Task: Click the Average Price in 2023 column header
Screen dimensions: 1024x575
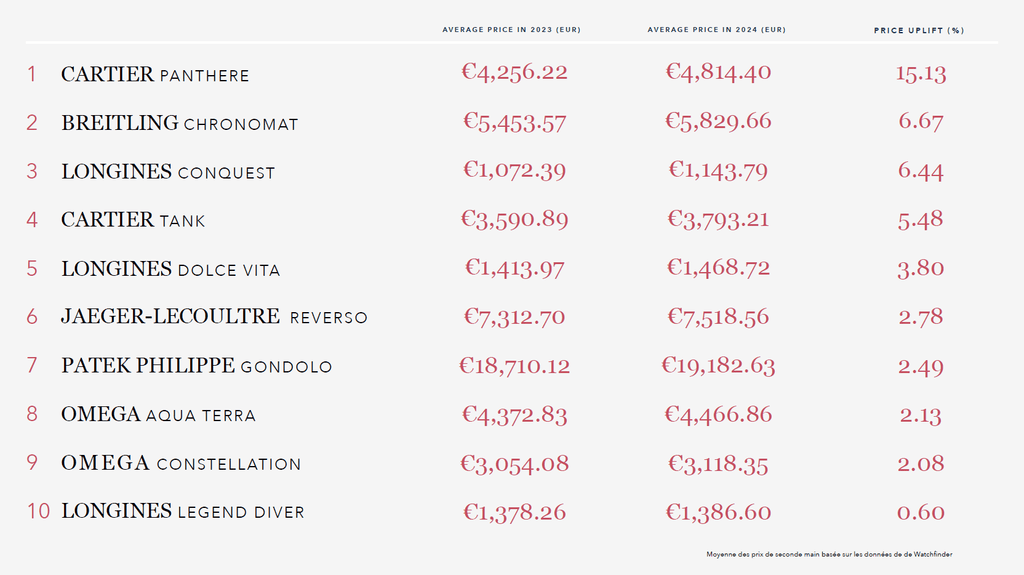Action: (x=511, y=30)
